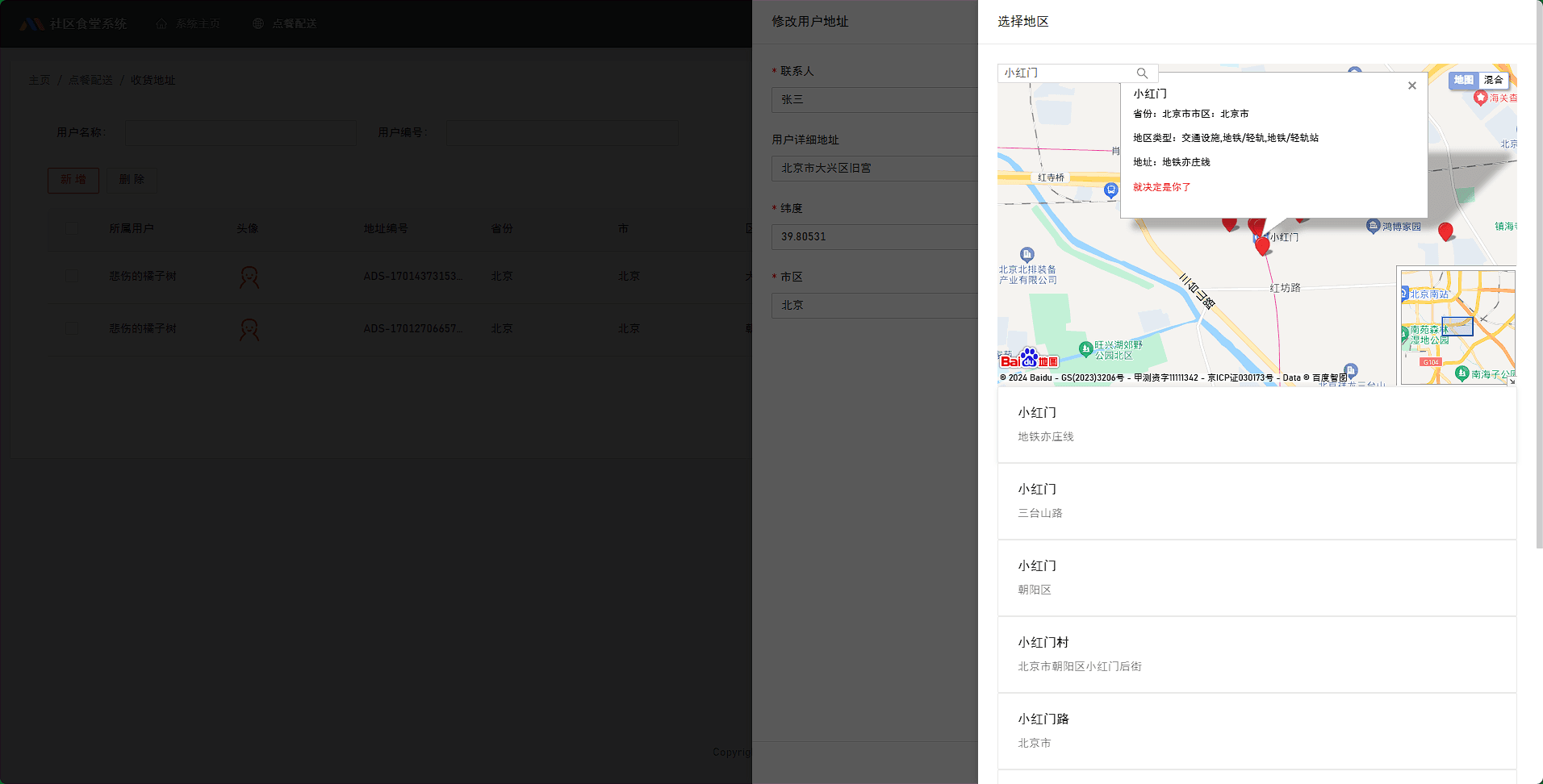
Task: Confirm location via 就决定是你了 link
Action: point(1161,187)
